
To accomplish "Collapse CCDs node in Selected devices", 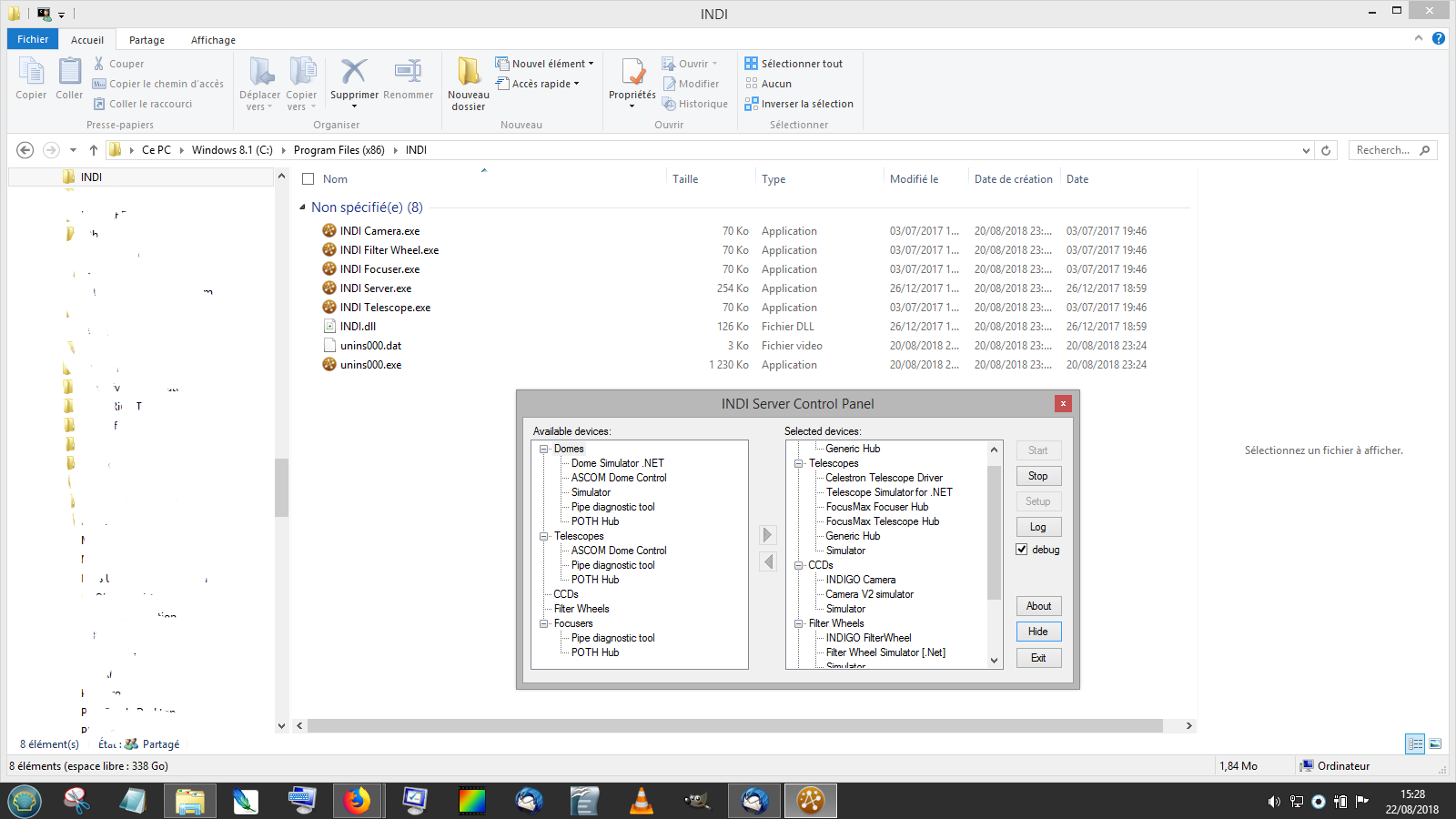I will (799, 565).
